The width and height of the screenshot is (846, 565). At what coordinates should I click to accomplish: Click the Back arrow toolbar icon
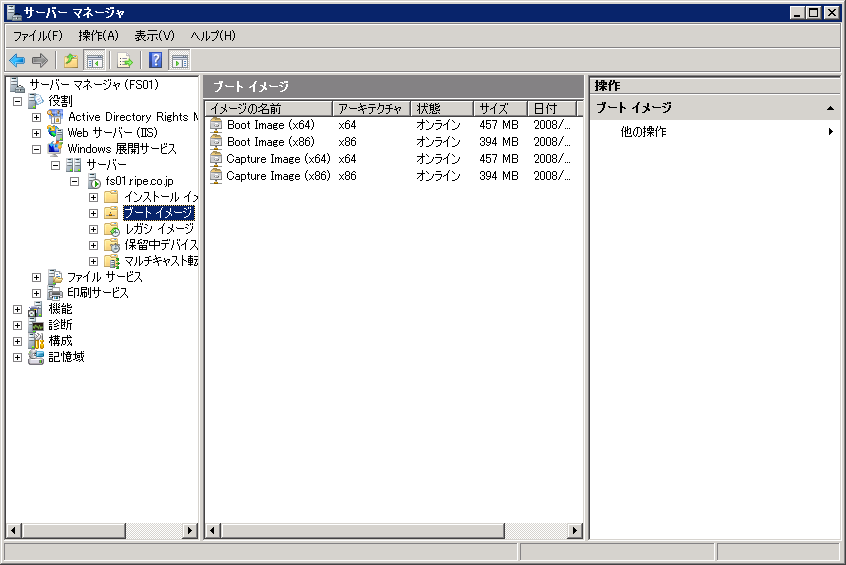(17, 60)
